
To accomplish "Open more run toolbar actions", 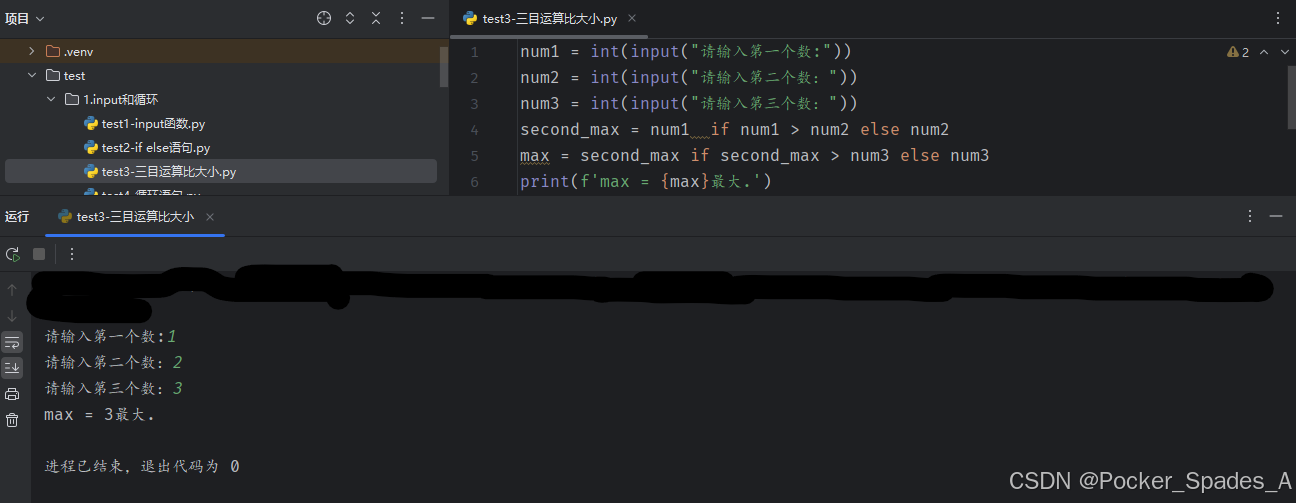I will click(x=72, y=254).
